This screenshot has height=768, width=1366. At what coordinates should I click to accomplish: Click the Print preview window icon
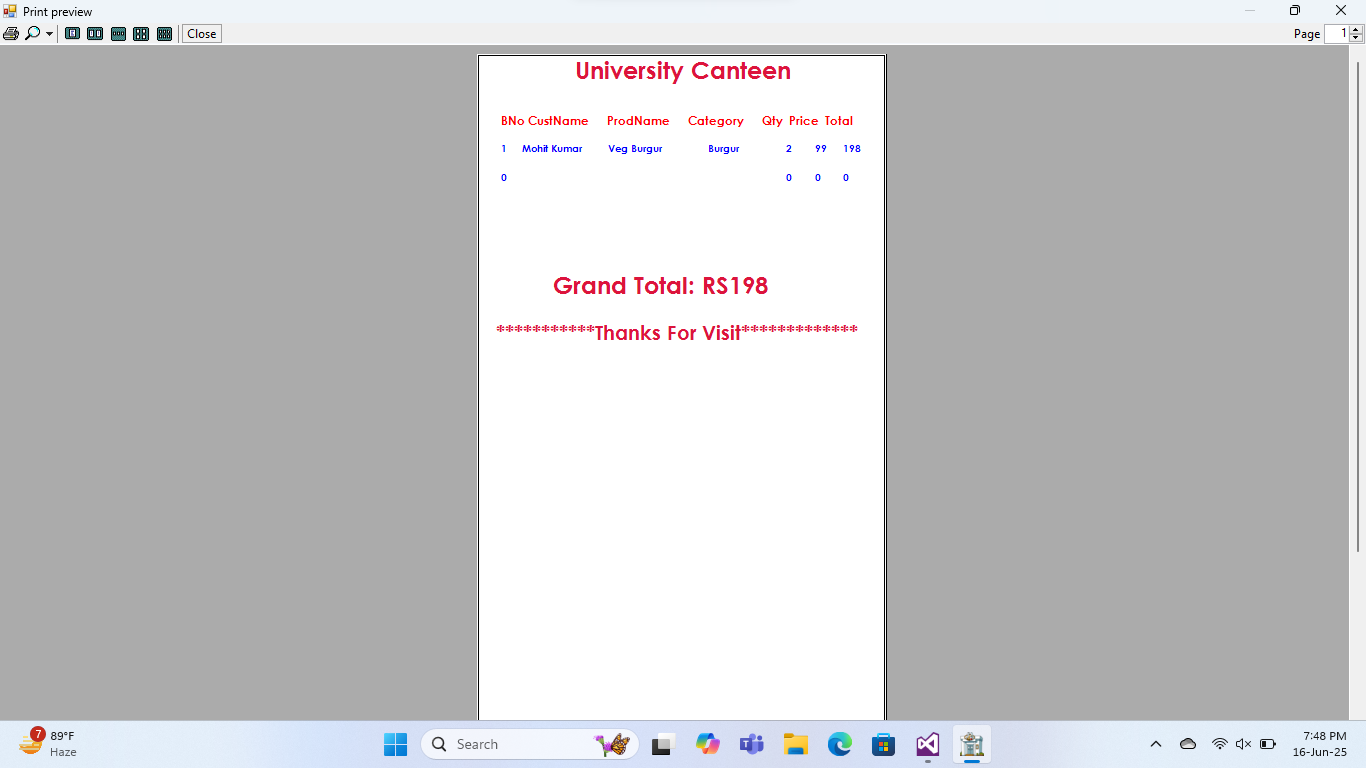click(10, 11)
